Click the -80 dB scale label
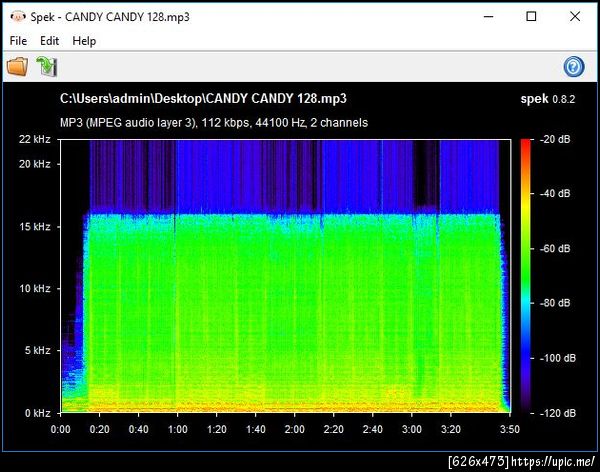Screen dimensions: 600x472 tap(555, 303)
